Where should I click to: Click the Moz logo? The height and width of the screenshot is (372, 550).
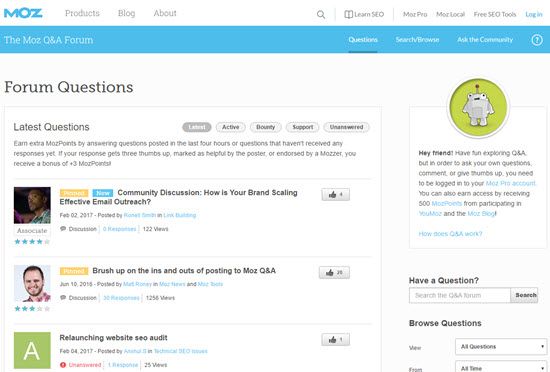click(23, 13)
